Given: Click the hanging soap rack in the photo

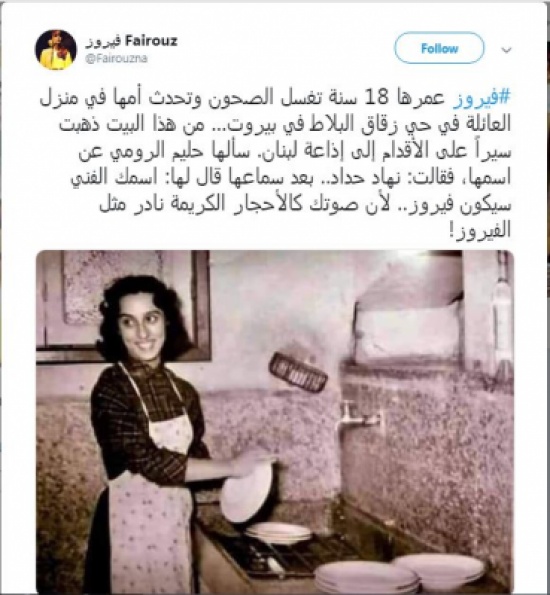Looking at the screenshot, I should (298, 373).
